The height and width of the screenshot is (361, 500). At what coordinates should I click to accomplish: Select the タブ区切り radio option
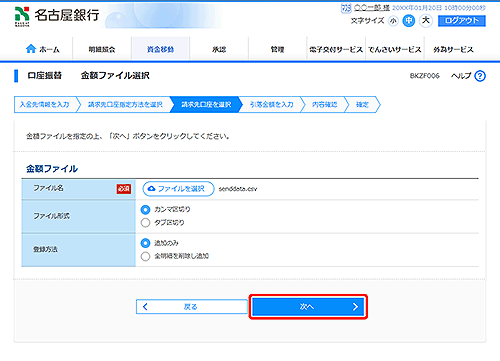[x=145, y=223]
